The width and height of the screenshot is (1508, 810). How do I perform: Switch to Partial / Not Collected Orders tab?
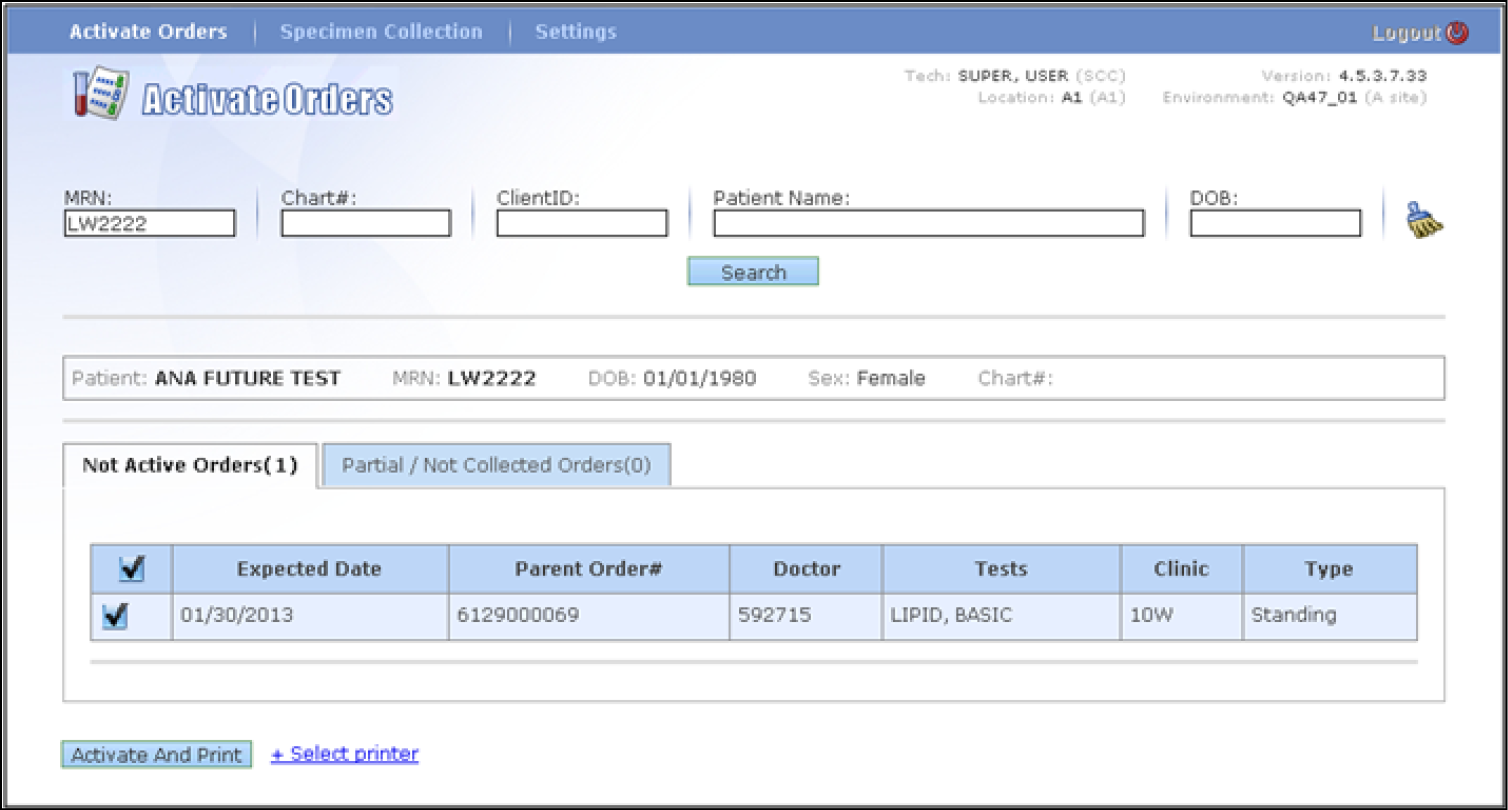click(x=496, y=466)
